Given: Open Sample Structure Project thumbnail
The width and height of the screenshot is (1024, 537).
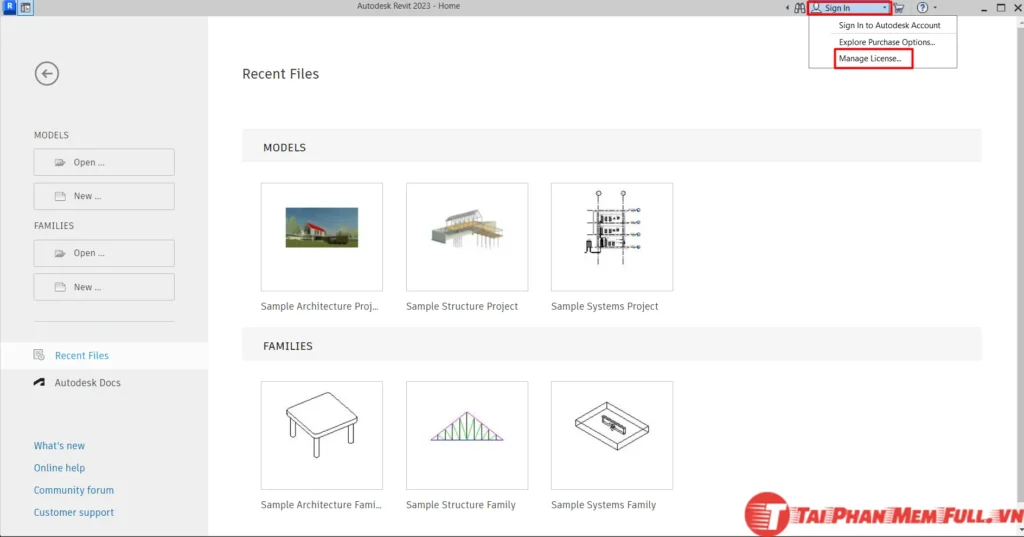Looking at the screenshot, I should click(x=467, y=236).
